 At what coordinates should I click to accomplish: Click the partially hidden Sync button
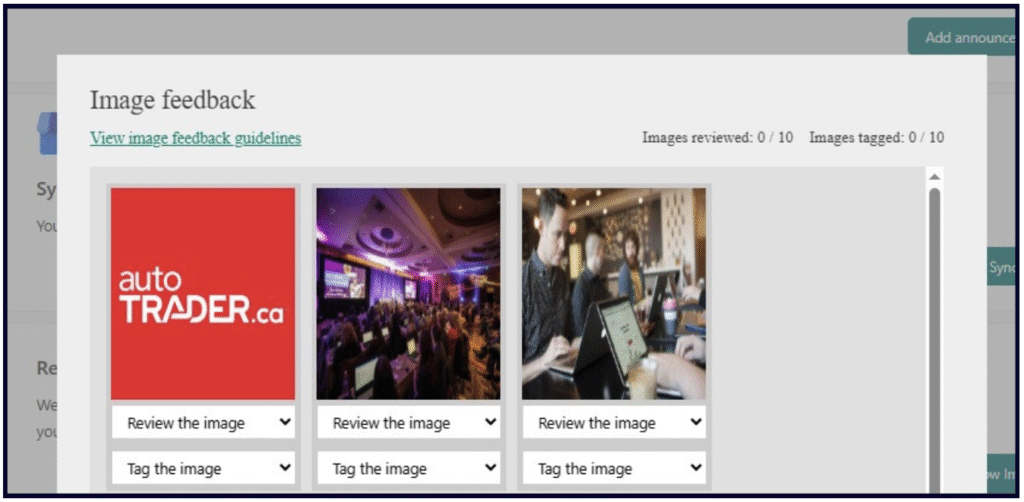click(x=1000, y=267)
